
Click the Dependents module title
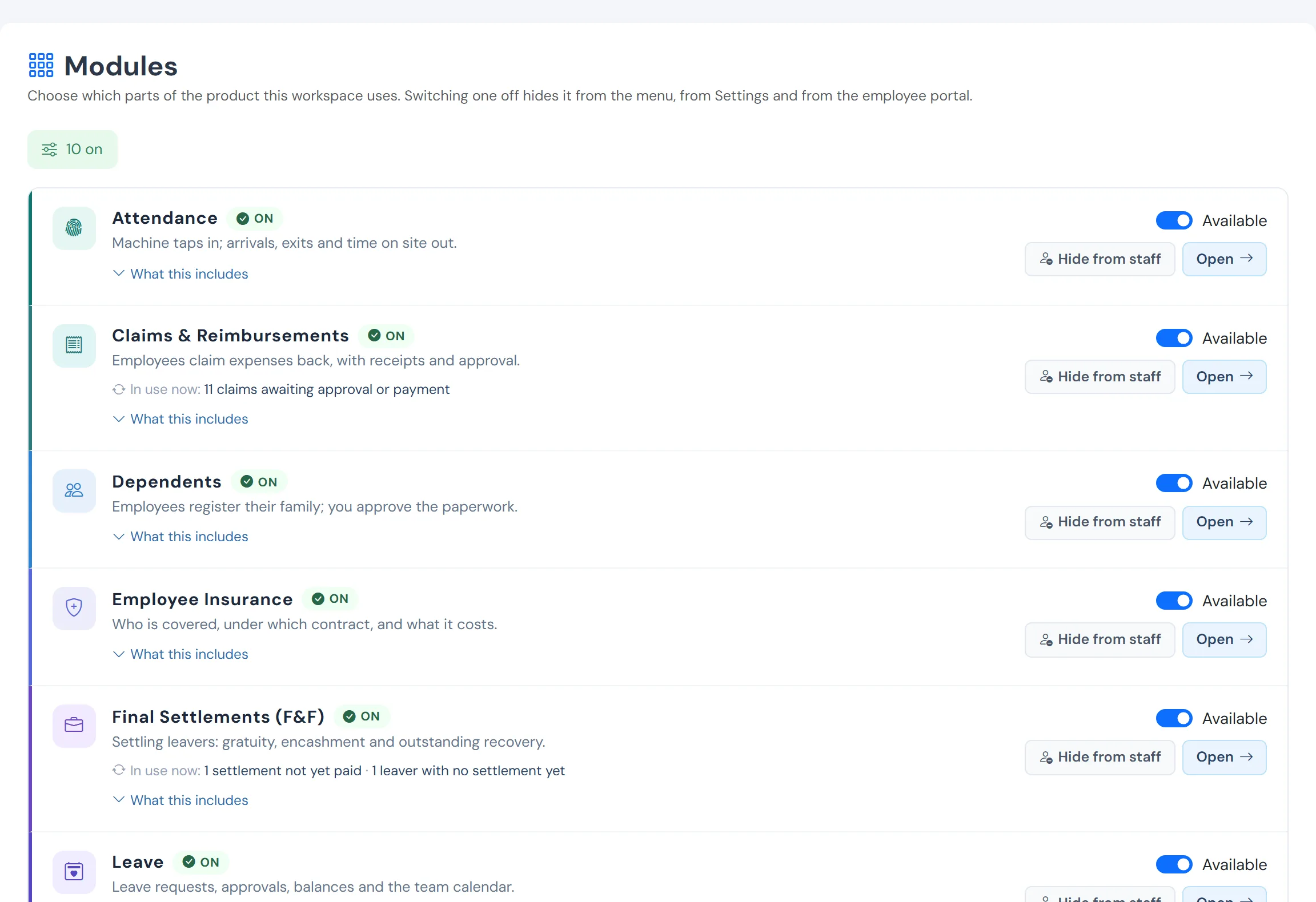click(166, 482)
